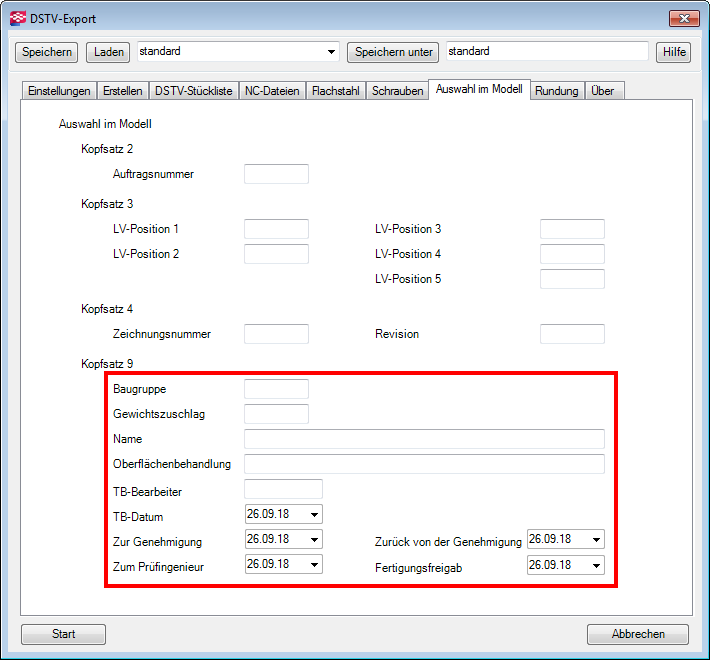Click the Revision input field
This screenshot has height=660, width=710.
coord(572,334)
